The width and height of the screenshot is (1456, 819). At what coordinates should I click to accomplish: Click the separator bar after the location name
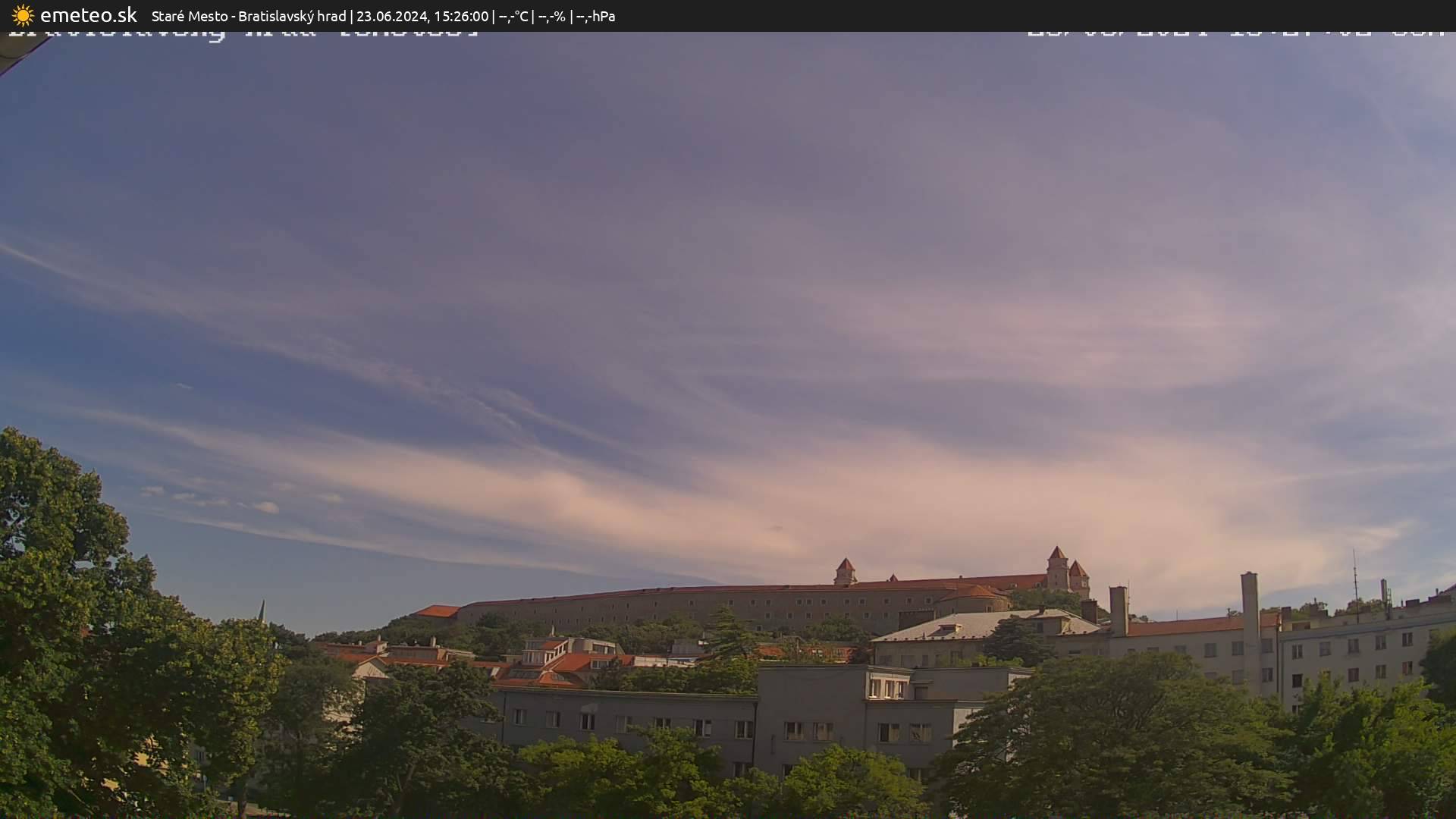(353, 16)
